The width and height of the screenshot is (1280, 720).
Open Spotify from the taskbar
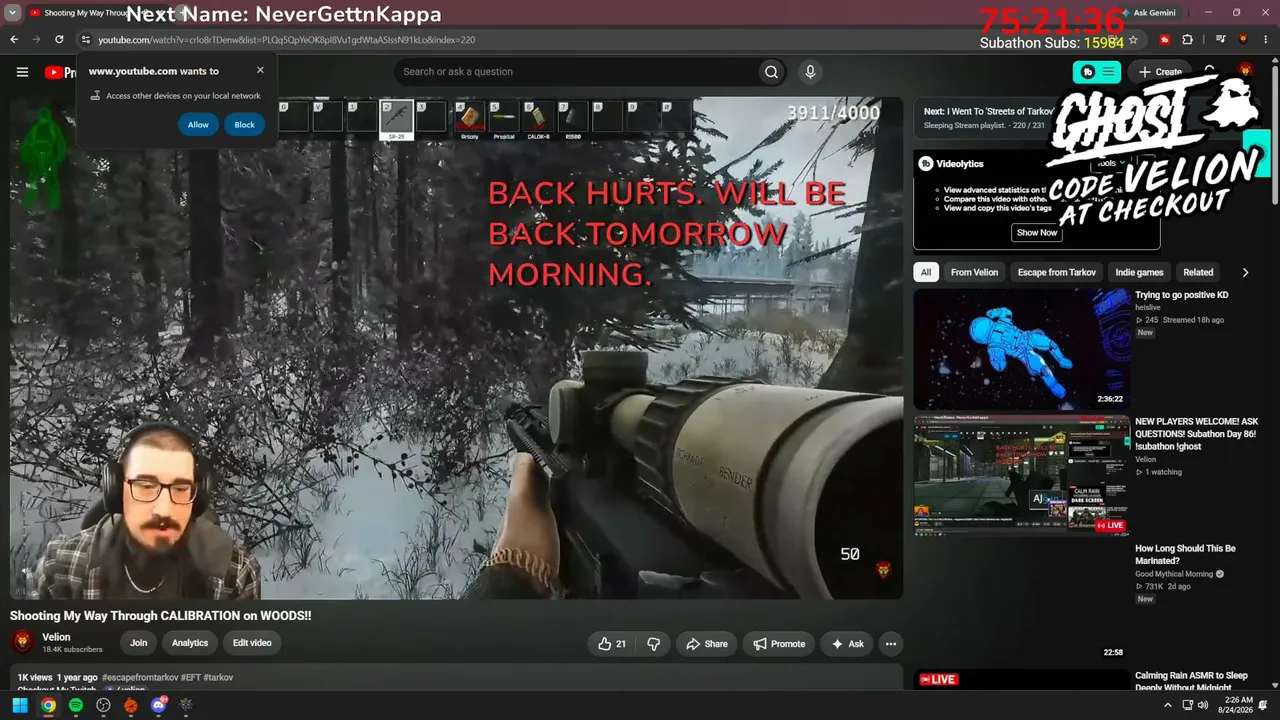tap(76, 706)
